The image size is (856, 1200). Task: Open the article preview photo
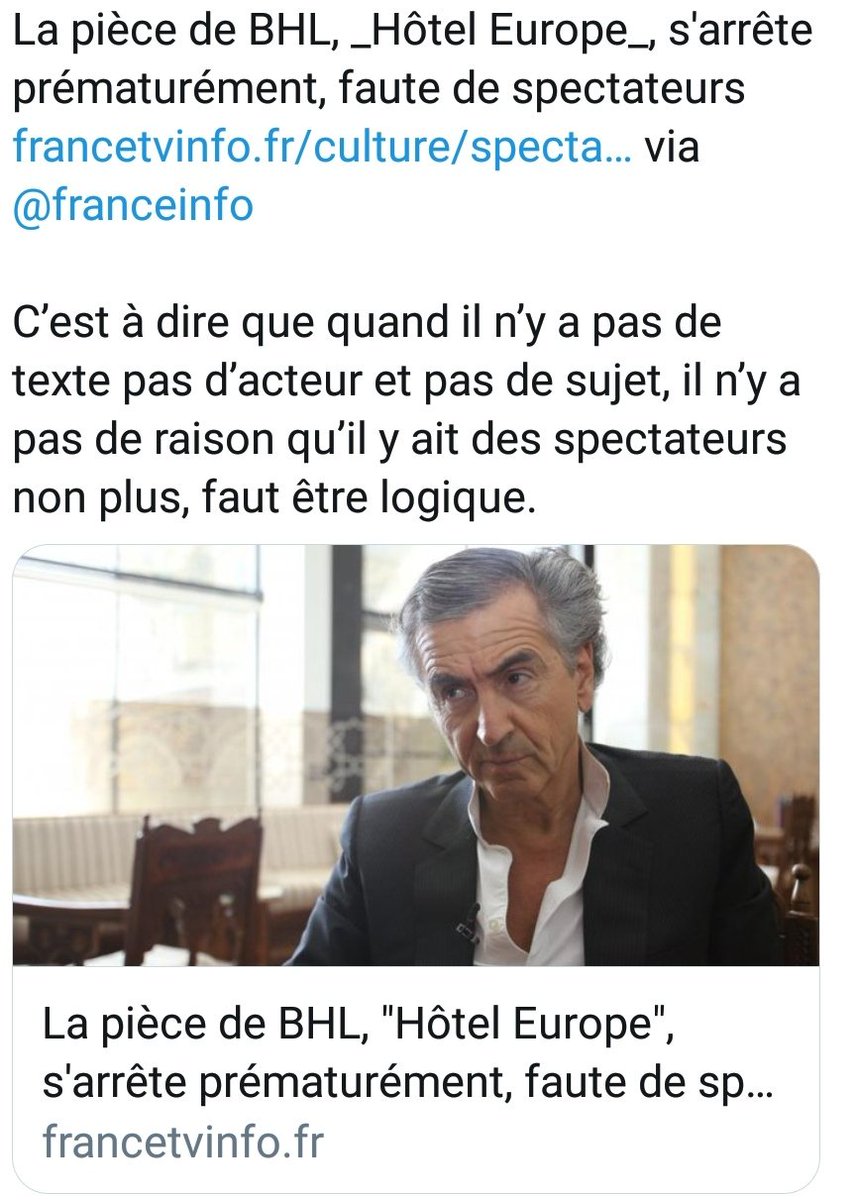coord(416,755)
